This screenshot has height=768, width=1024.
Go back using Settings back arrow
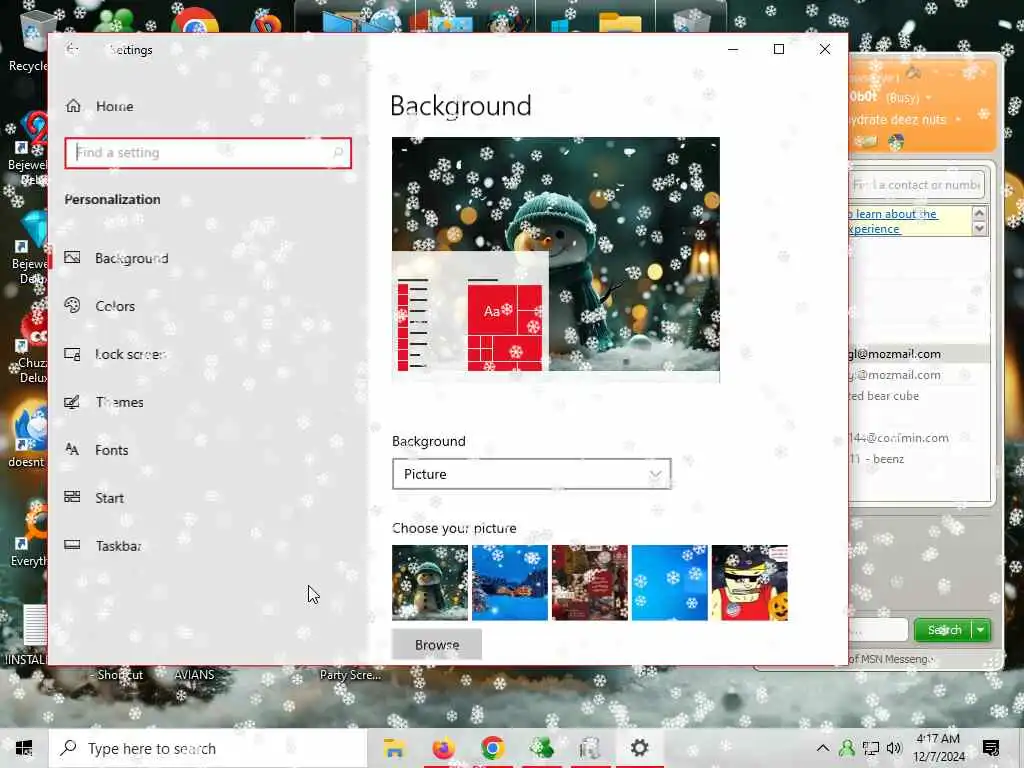pos(72,49)
